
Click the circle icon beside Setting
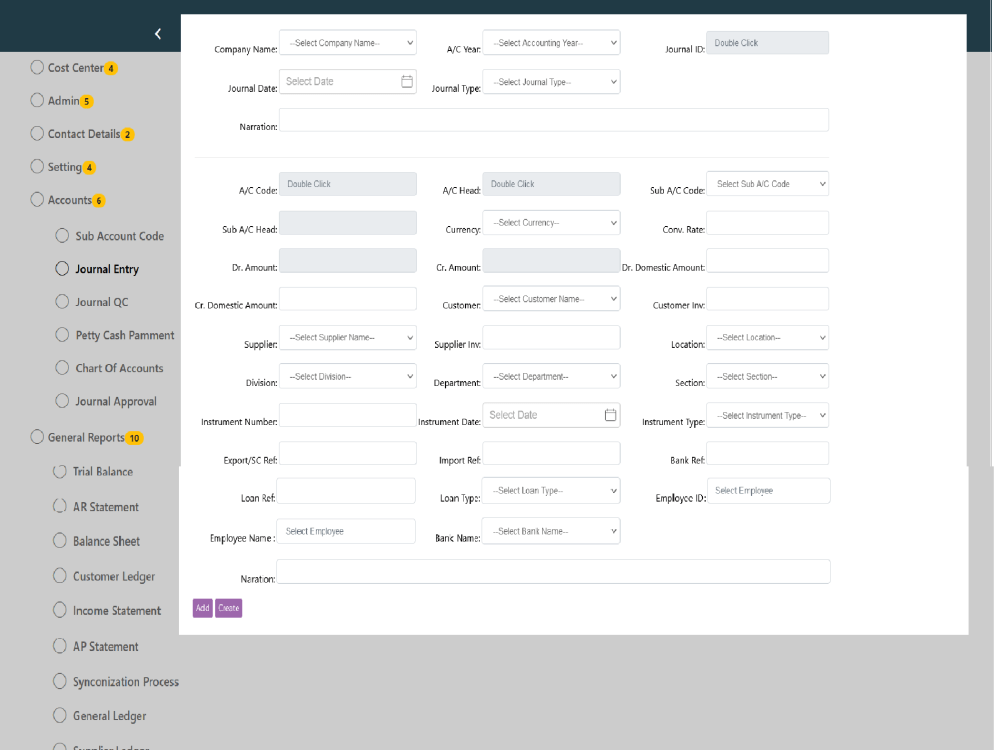[37, 166]
